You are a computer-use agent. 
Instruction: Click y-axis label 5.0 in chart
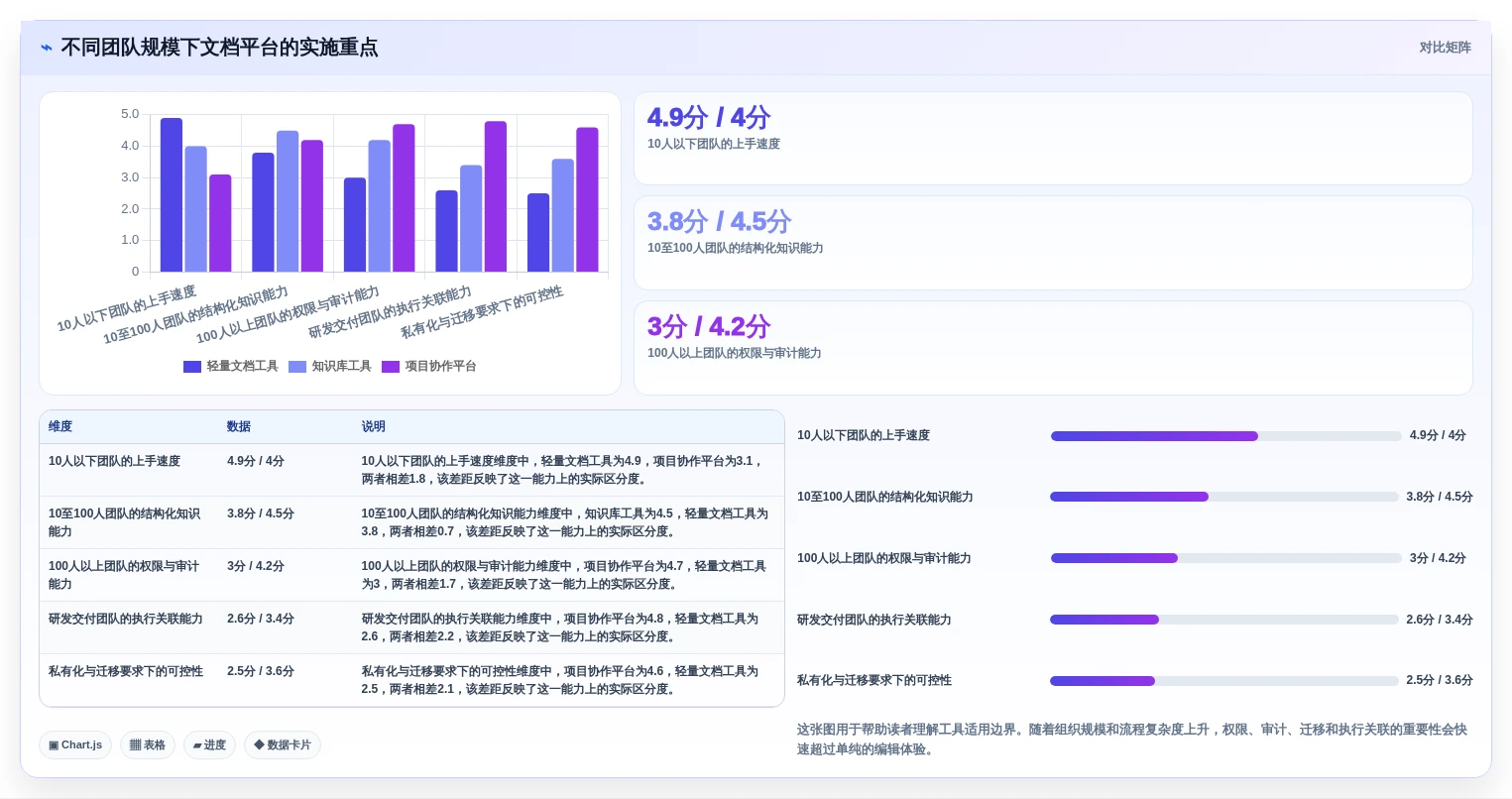[x=130, y=114]
